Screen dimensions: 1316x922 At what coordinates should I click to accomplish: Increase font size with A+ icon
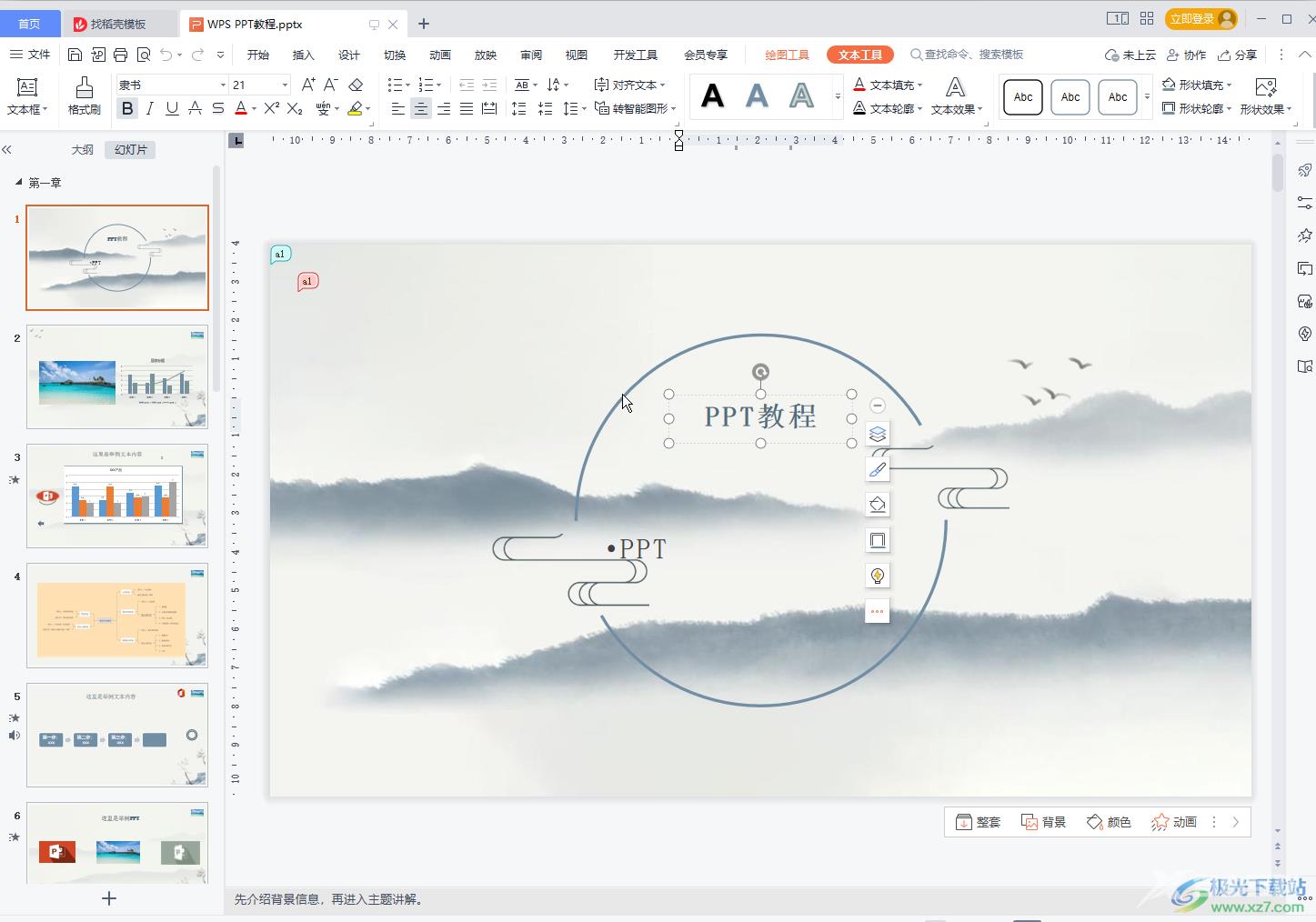[308, 85]
